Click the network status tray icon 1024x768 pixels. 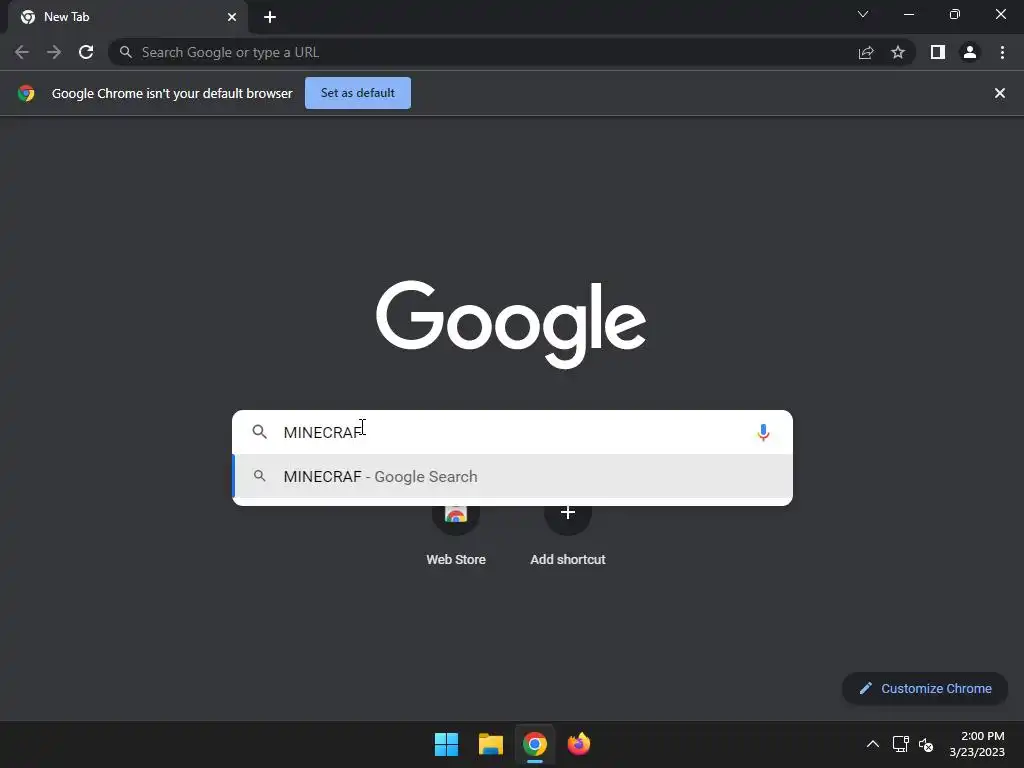[x=901, y=744]
